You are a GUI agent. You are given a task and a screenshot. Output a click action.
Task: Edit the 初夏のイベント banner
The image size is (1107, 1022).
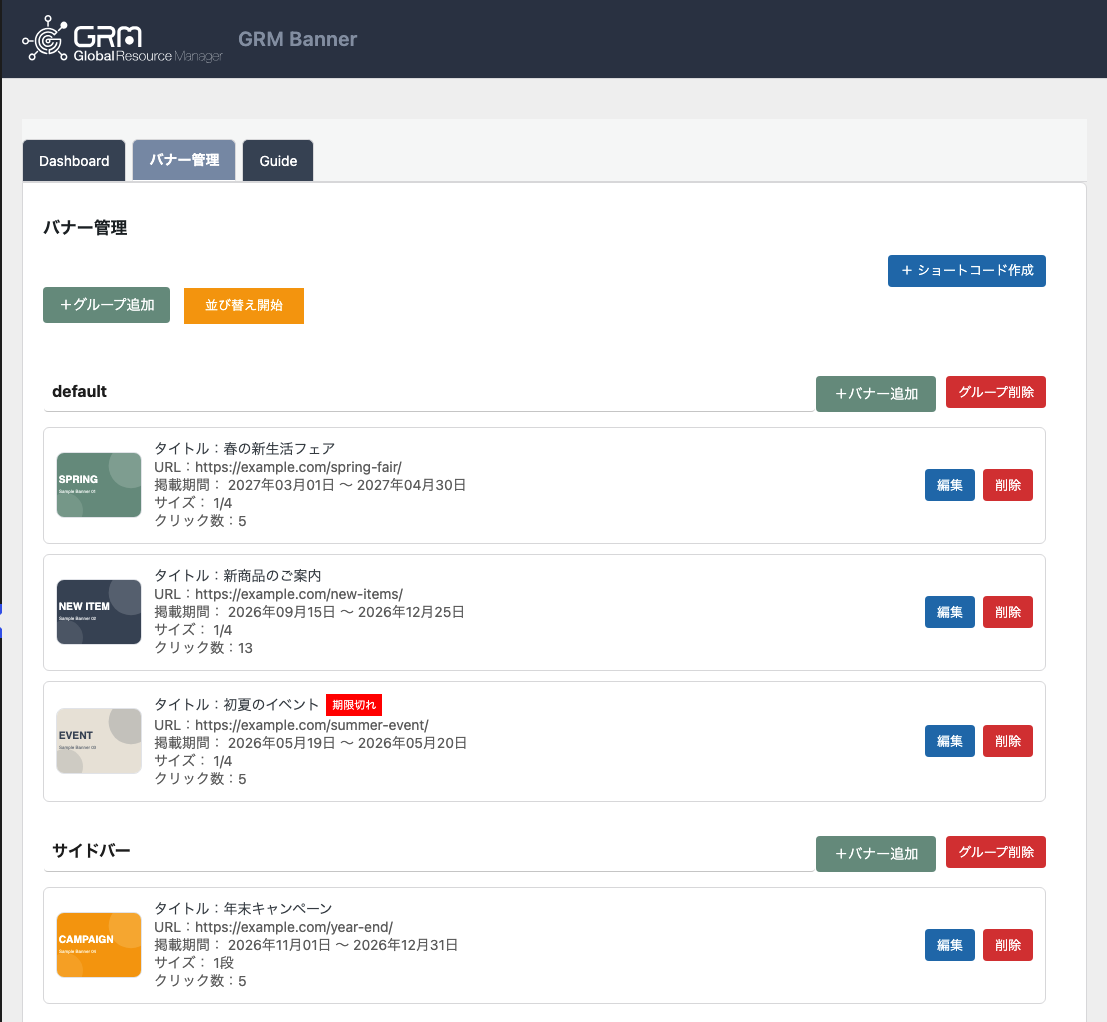point(950,741)
